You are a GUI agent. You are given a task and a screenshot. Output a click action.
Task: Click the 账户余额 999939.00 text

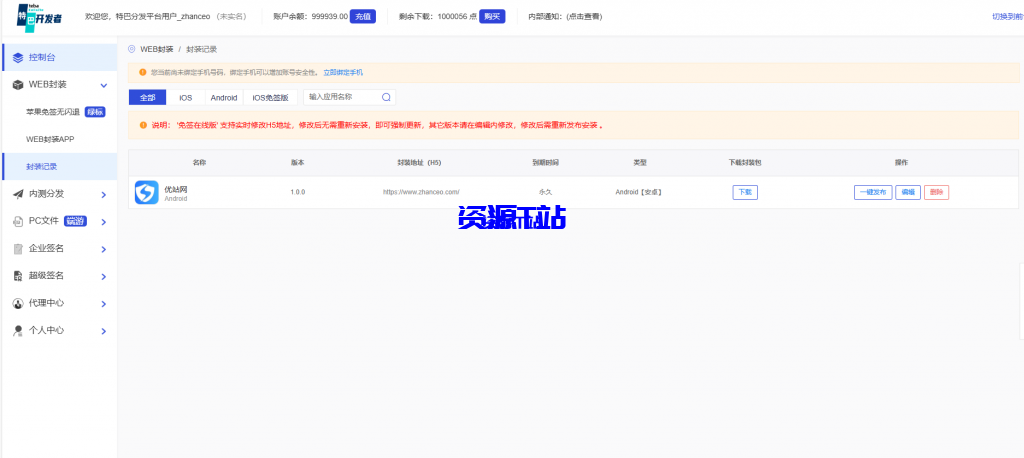(310, 17)
